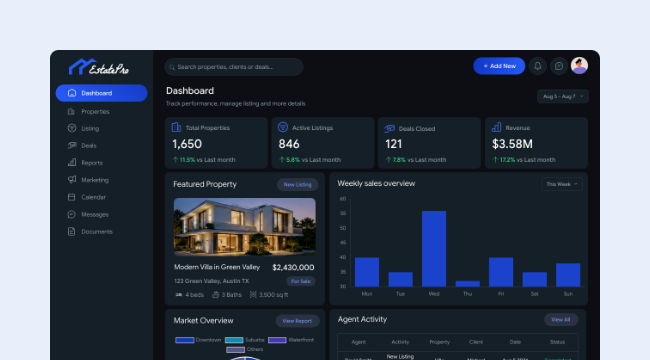Click the For Sale tag

pos(301,281)
